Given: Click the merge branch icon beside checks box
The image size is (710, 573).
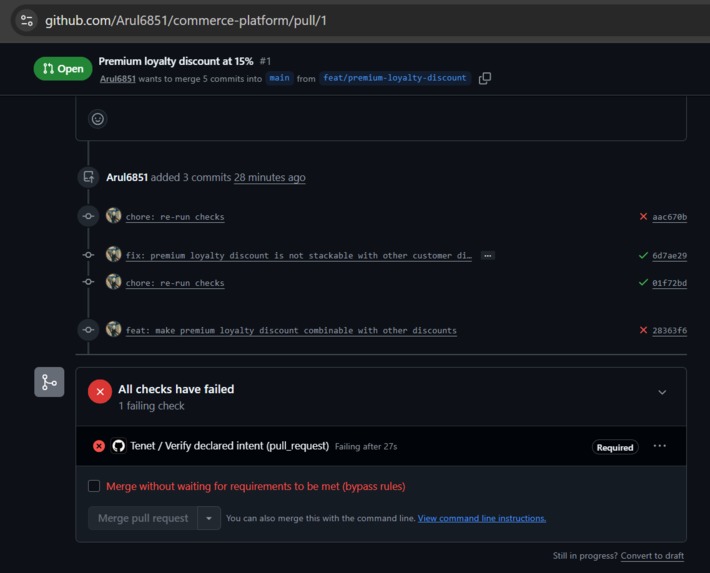Looking at the screenshot, I should [49, 382].
